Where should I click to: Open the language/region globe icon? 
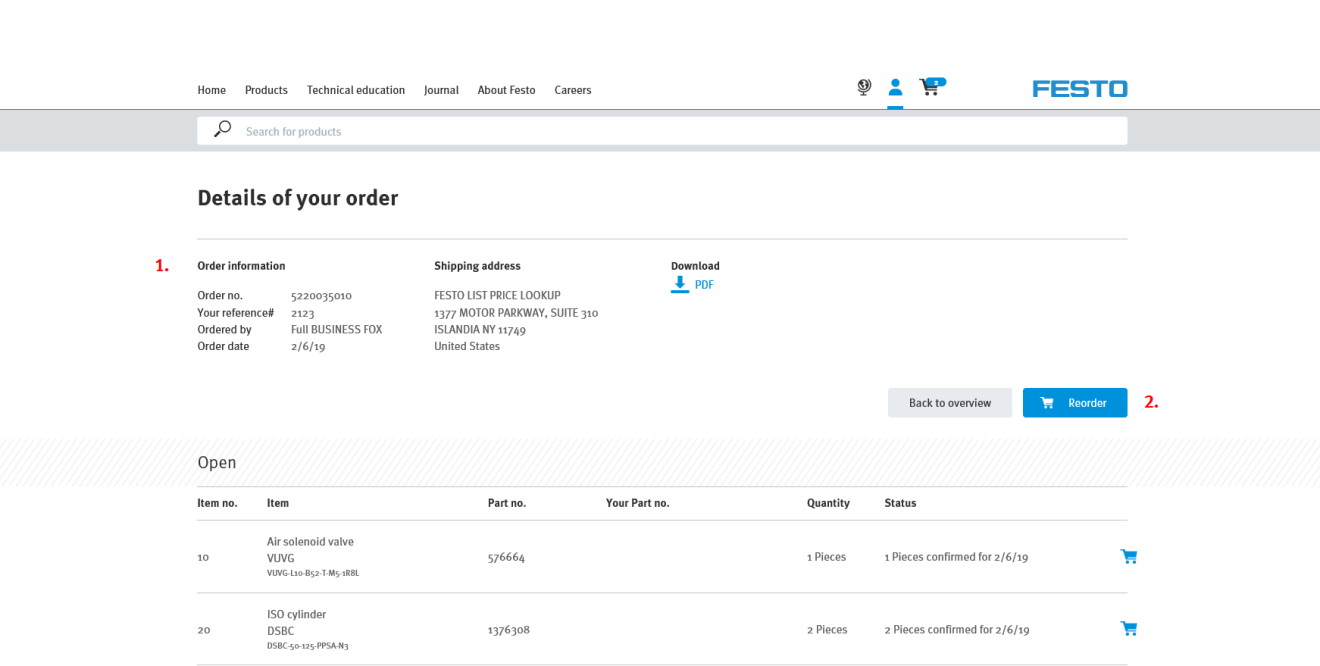863,87
